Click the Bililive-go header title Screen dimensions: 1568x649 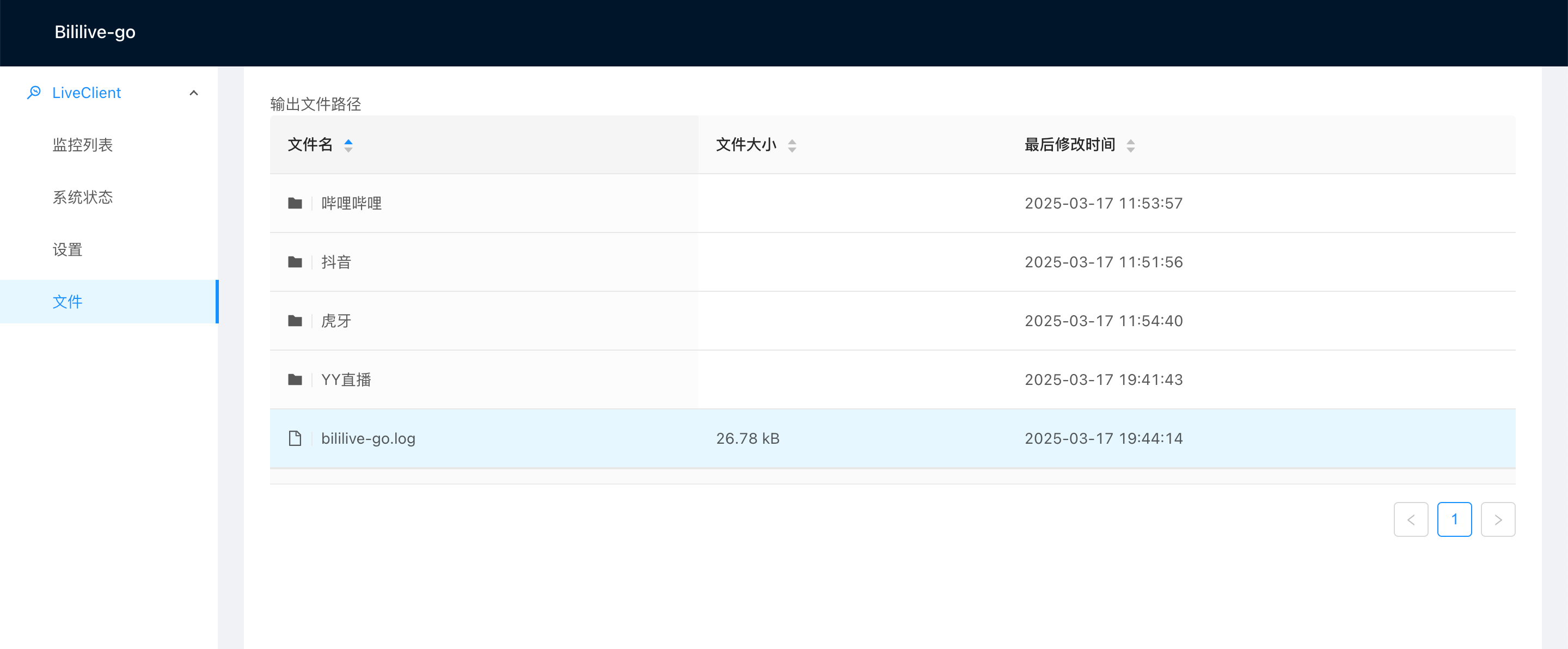tap(95, 32)
